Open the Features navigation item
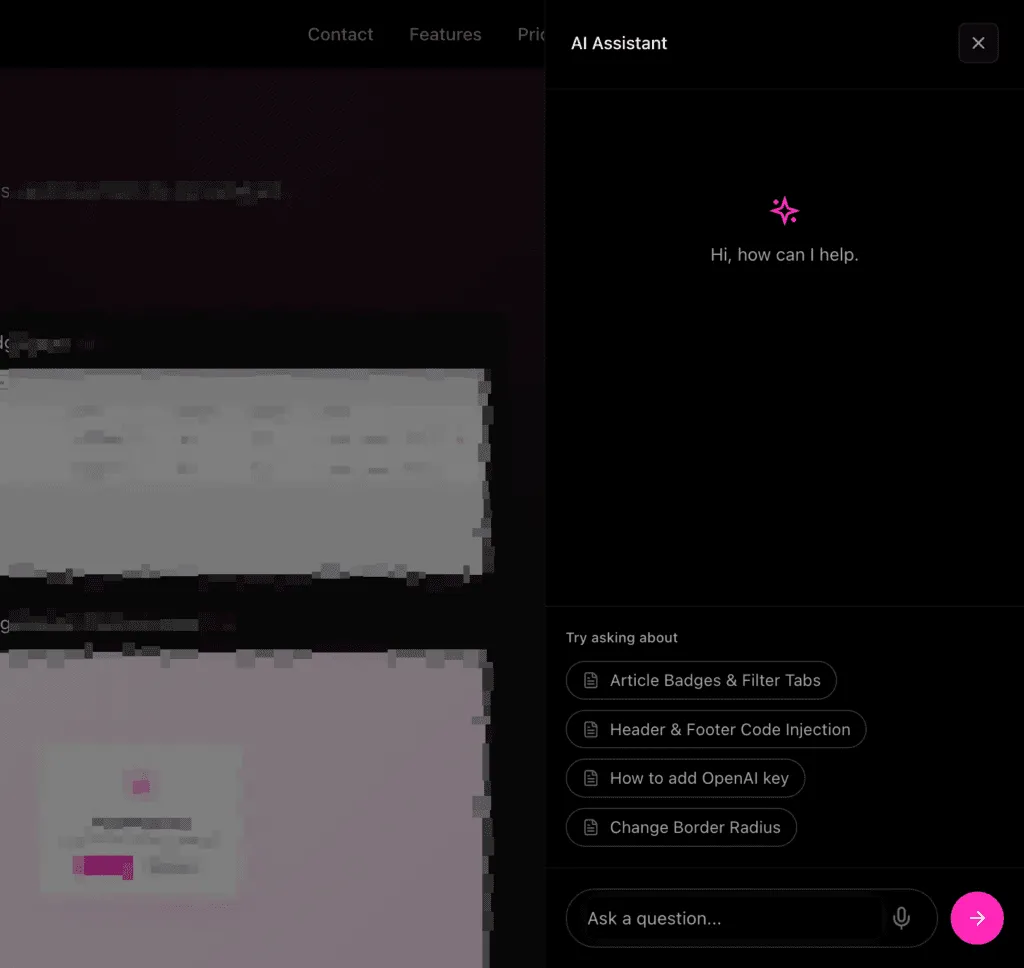This screenshot has height=968, width=1024. [445, 34]
